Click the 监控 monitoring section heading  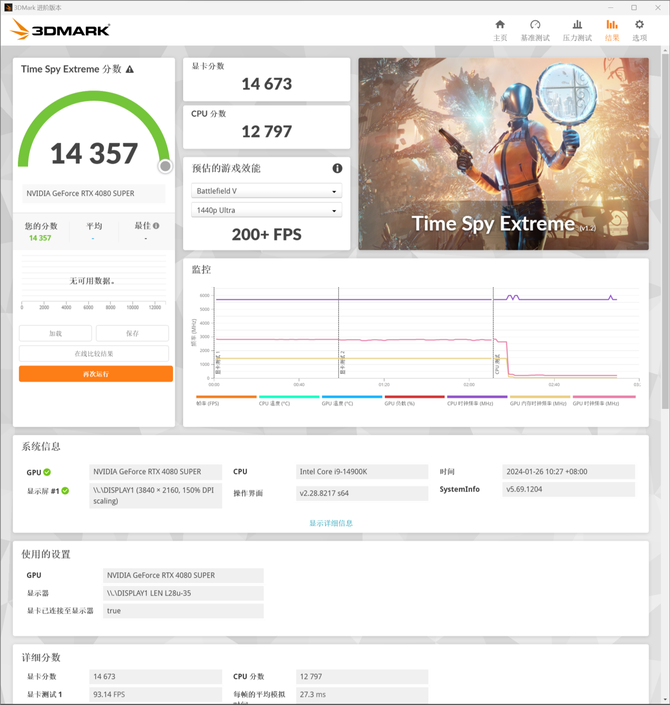201,270
